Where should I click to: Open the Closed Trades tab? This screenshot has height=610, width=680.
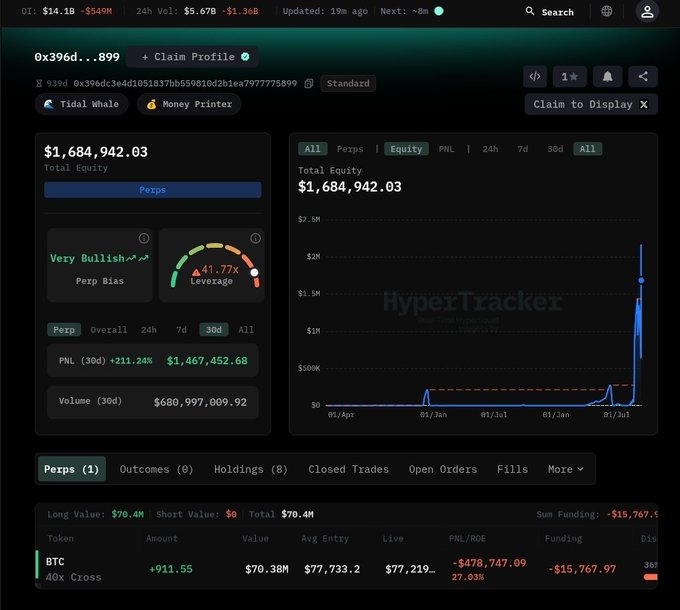[x=348, y=469]
